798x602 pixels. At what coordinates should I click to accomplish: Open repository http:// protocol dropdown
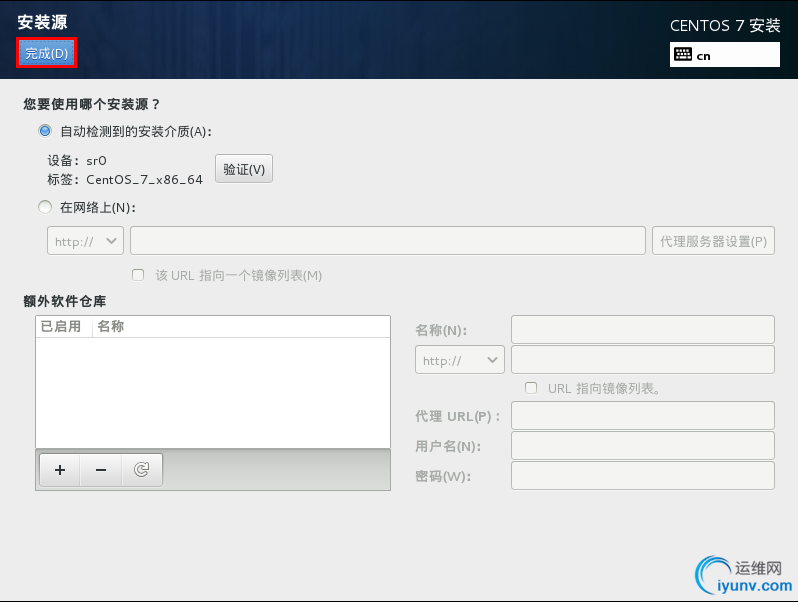(x=460, y=360)
